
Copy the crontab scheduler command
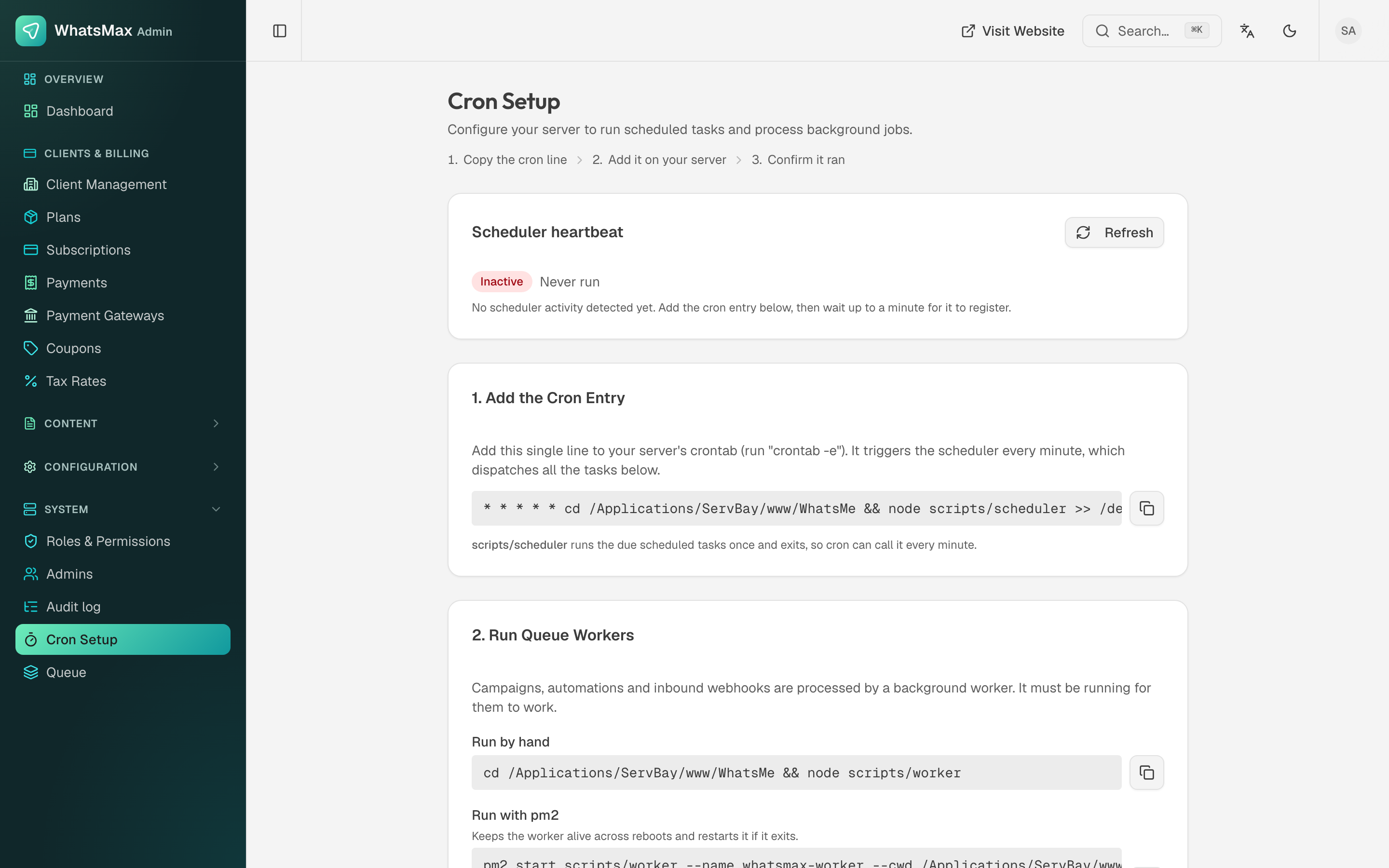pyautogui.click(x=1146, y=508)
